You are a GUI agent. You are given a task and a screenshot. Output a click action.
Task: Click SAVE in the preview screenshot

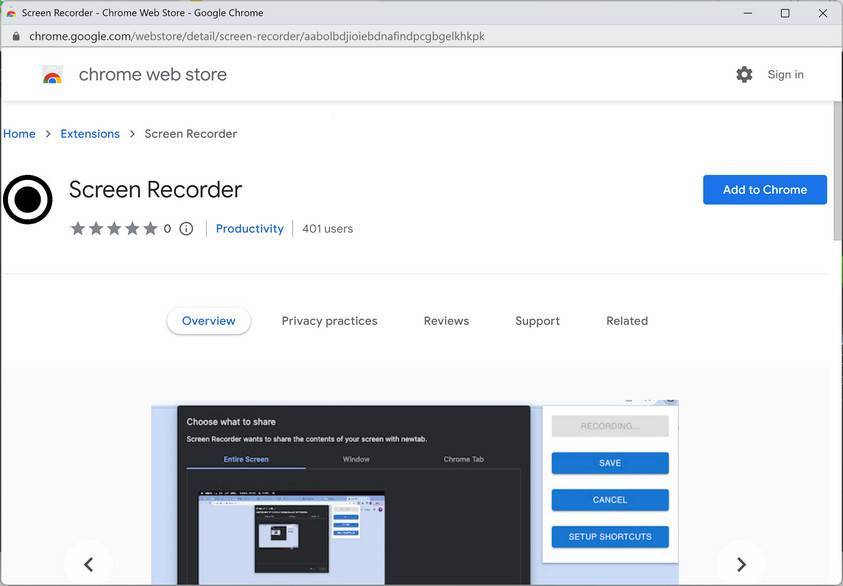(x=610, y=463)
